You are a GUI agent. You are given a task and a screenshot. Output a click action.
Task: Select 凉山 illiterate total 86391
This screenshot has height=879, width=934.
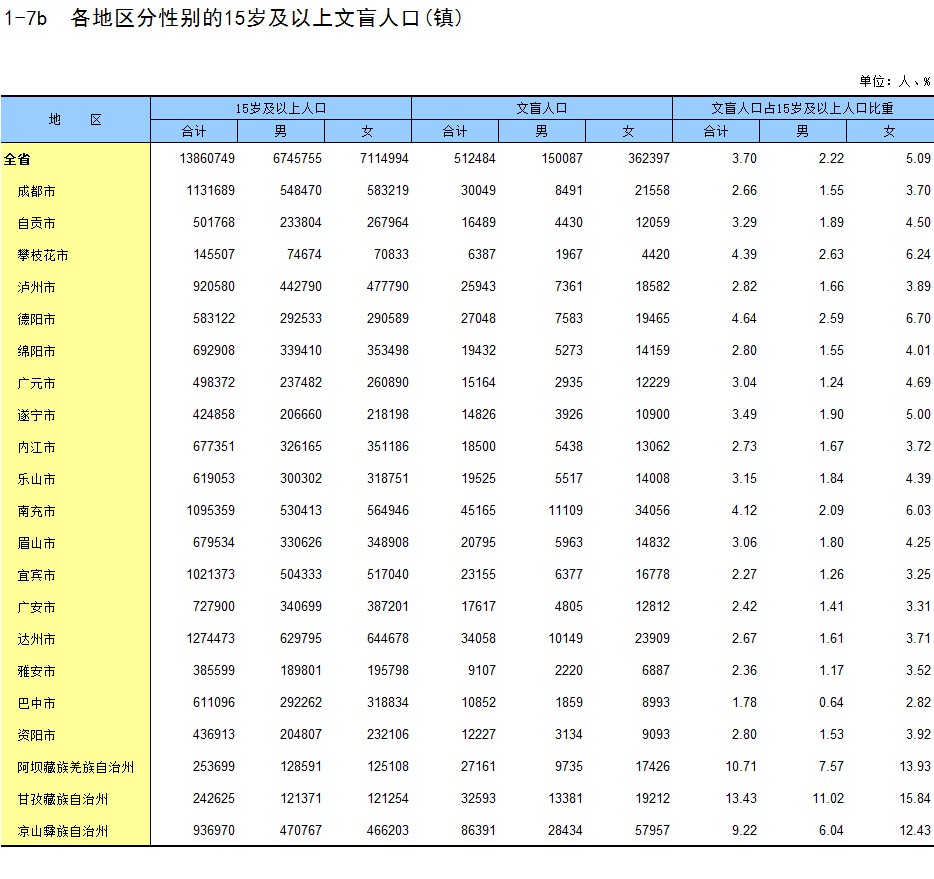(478, 831)
